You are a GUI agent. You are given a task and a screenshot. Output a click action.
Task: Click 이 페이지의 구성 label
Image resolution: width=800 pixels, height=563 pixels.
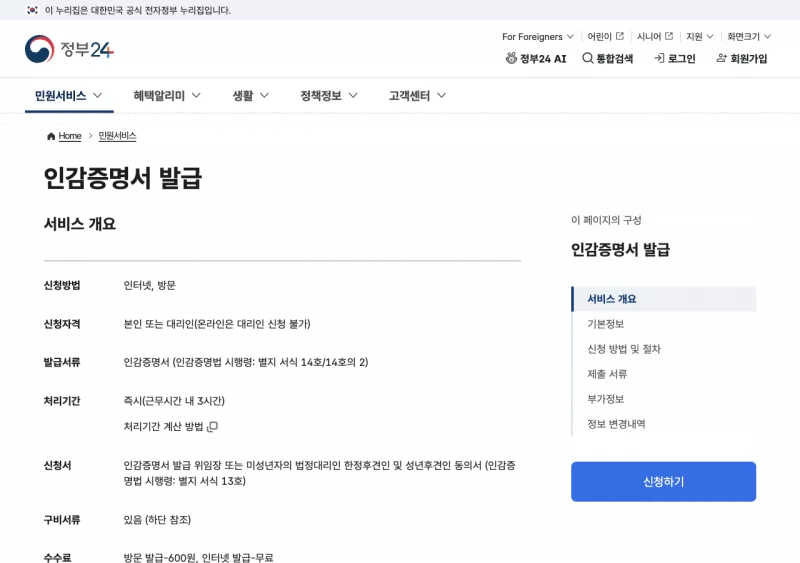[606, 220]
